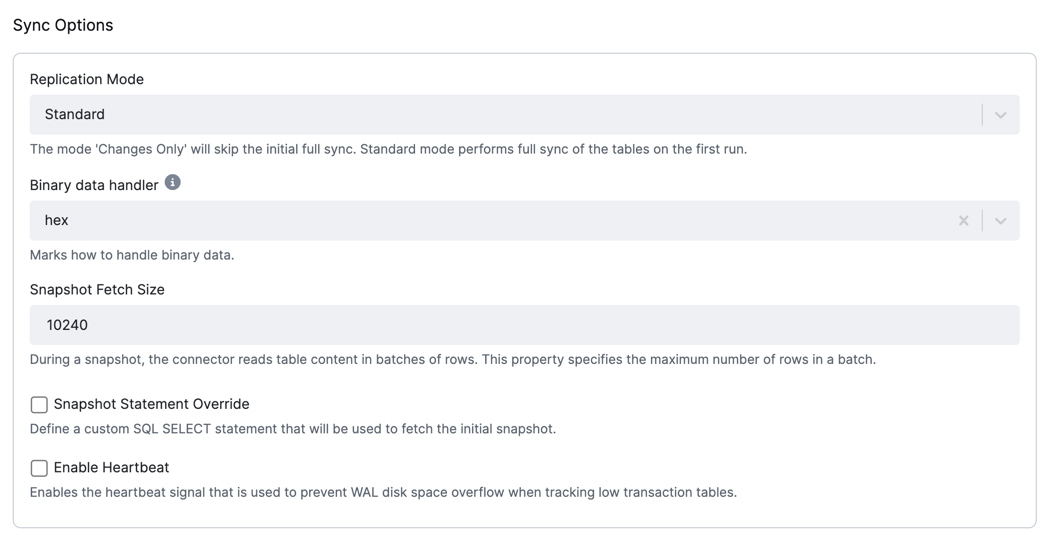The width and height of the screenshot is (1049, 548).
Task: Open the Standard replication mode combo box
Action: 524,114
